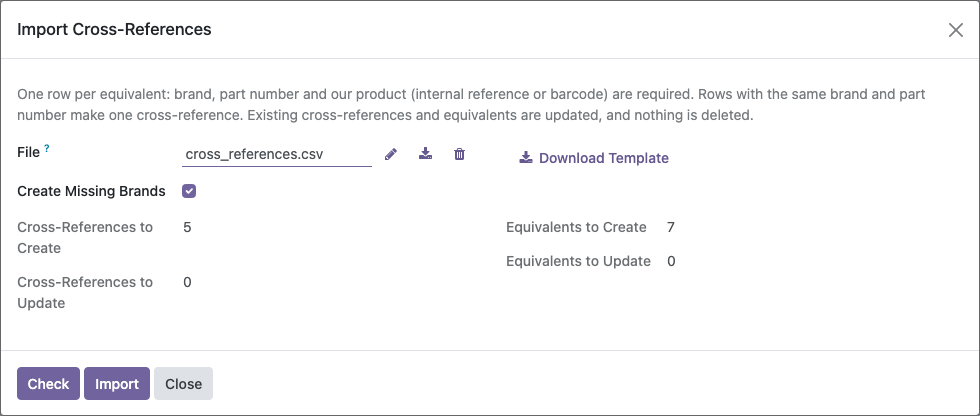Click the Cross-References to Update label
The width and height of the screenshot is (980, 416).
click(x=85, y=292)
